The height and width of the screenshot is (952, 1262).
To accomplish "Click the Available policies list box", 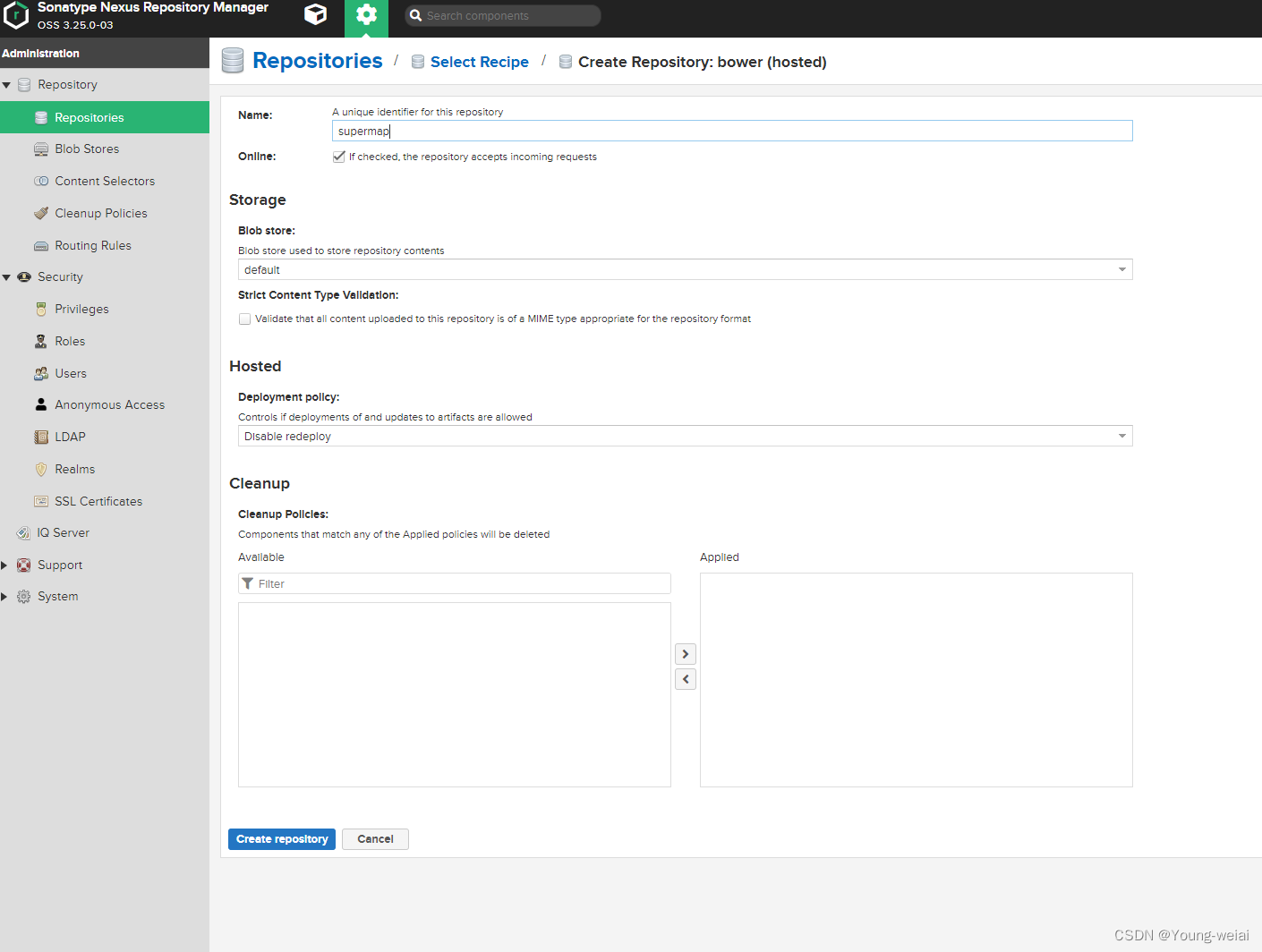I will pos(455,694).
